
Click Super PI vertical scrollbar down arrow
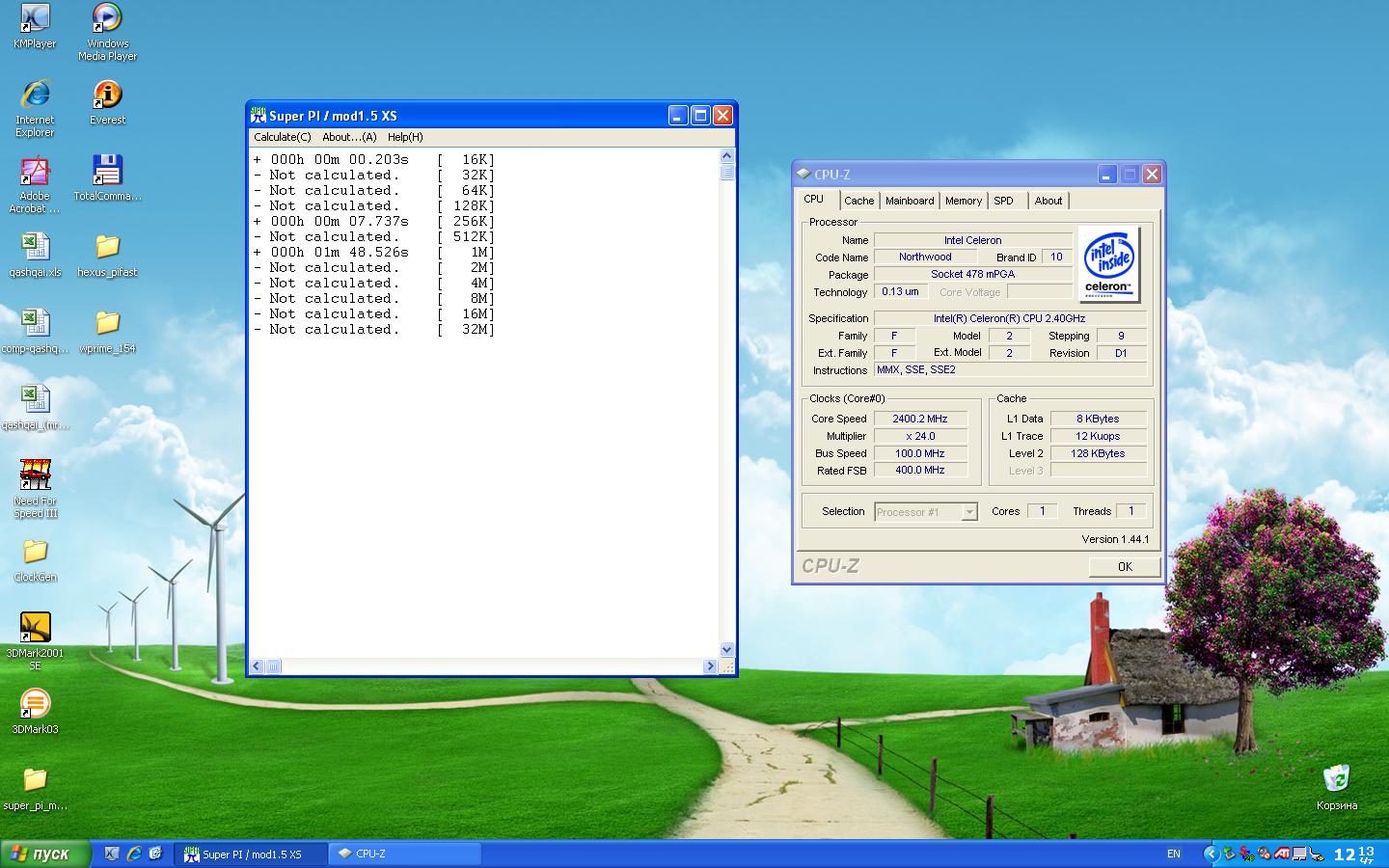coord(727,650)
